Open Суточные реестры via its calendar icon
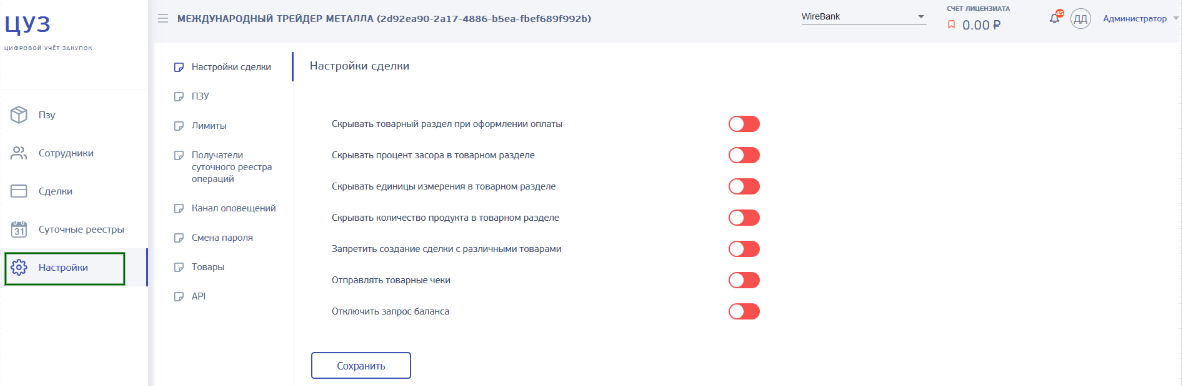Viewport: 1182px width, 386px height. (19, 229)
